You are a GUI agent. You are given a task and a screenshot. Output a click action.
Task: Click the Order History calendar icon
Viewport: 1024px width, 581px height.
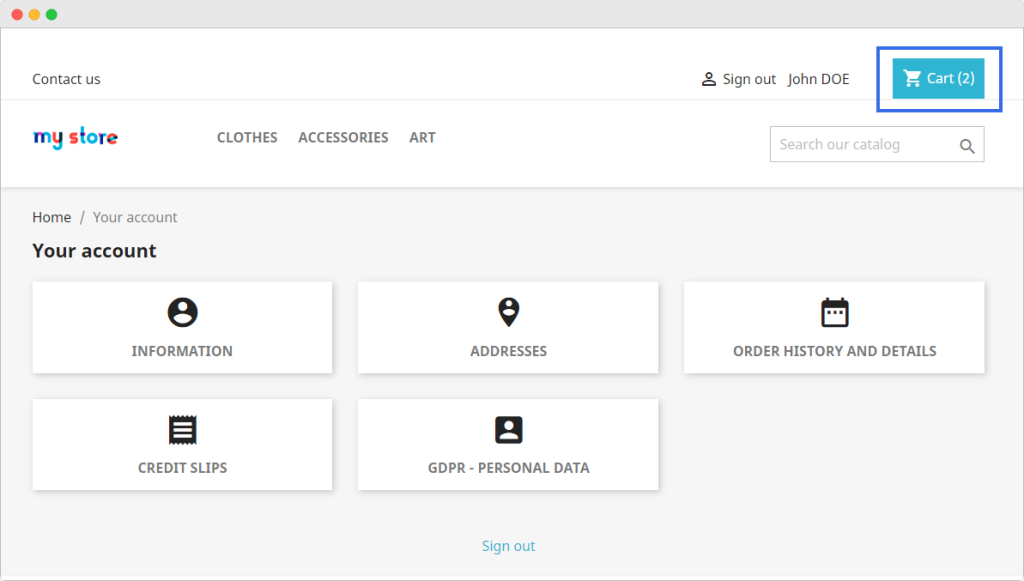[x=834, y=313]
